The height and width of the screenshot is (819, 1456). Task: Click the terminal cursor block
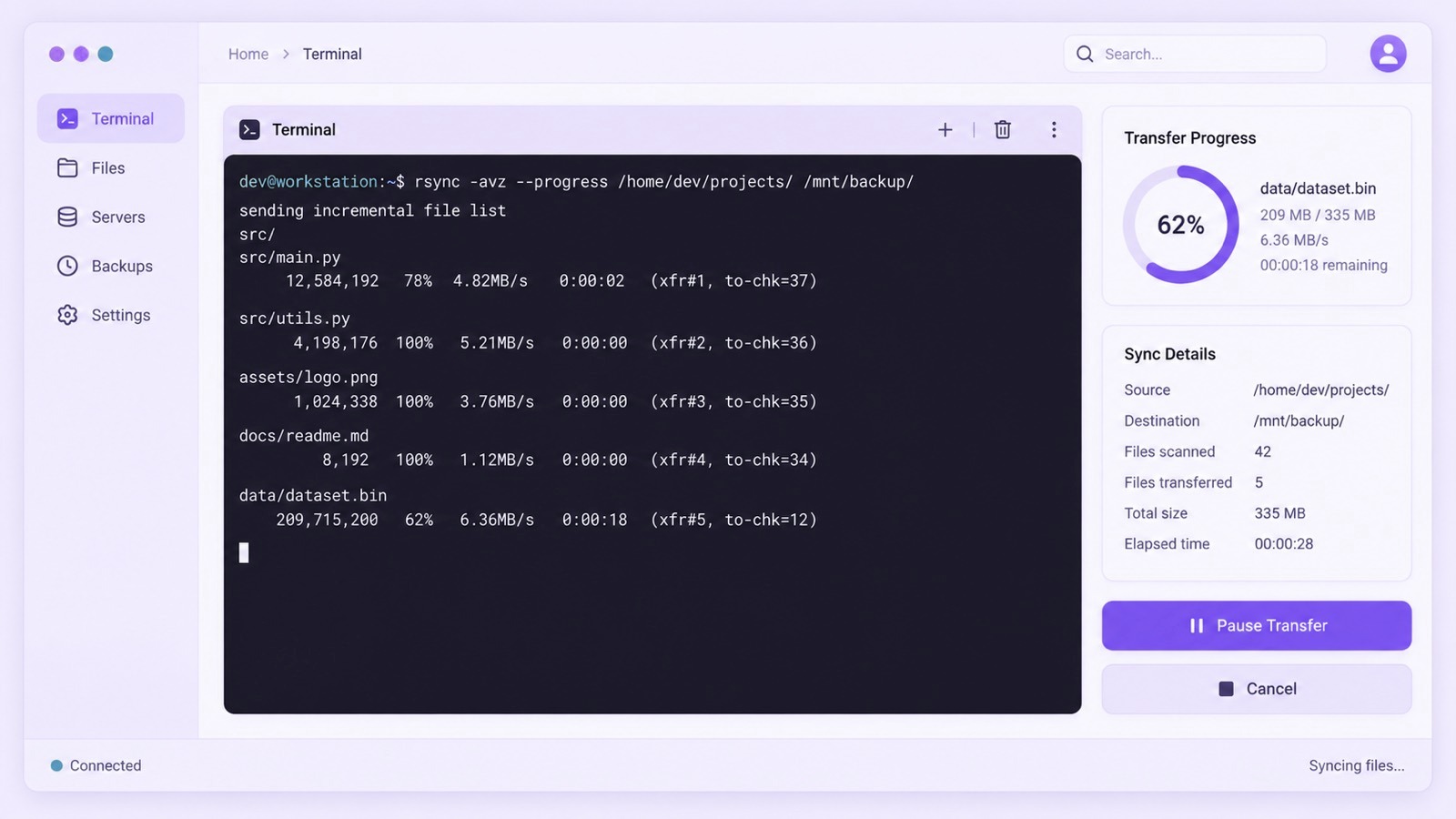point(244,552)
